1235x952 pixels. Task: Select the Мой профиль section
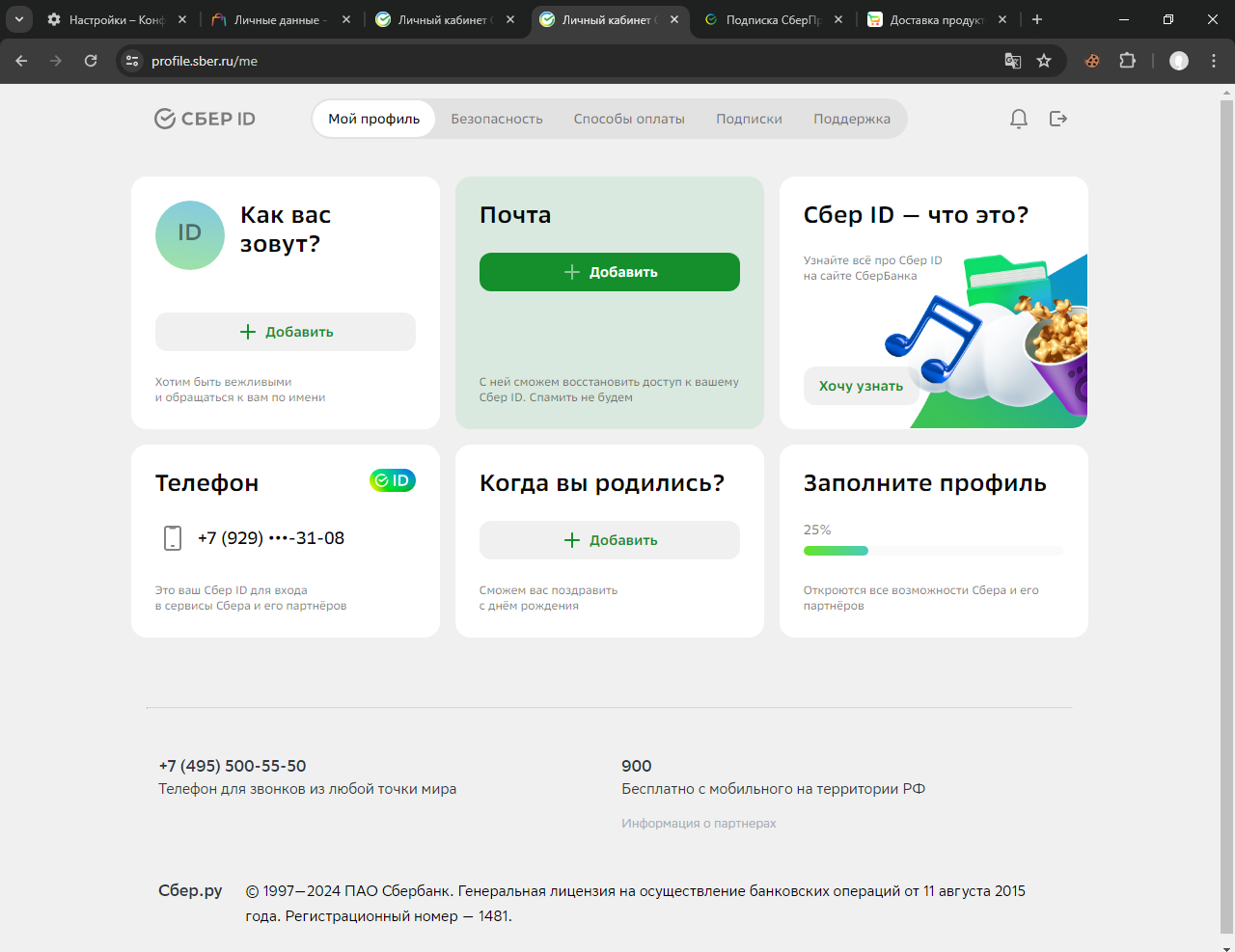374,119
